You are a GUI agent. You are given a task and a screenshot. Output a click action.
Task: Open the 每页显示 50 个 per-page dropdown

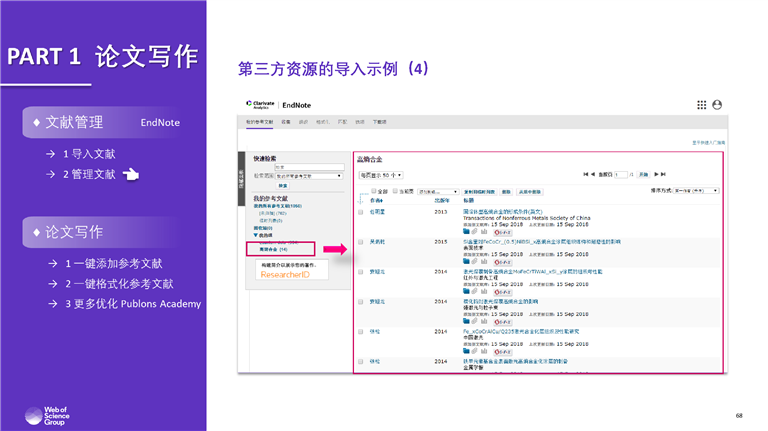[381, 175]
